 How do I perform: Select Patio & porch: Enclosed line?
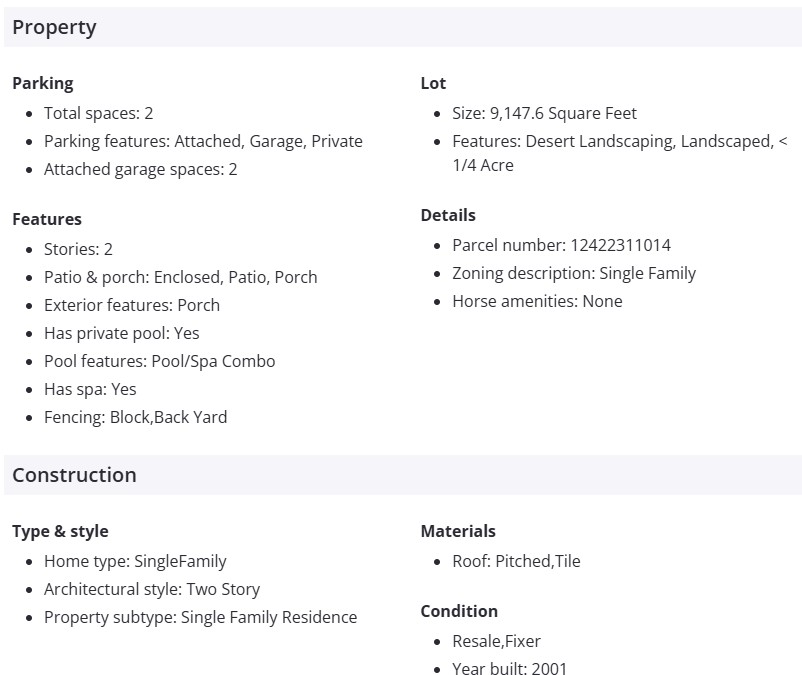180,277
